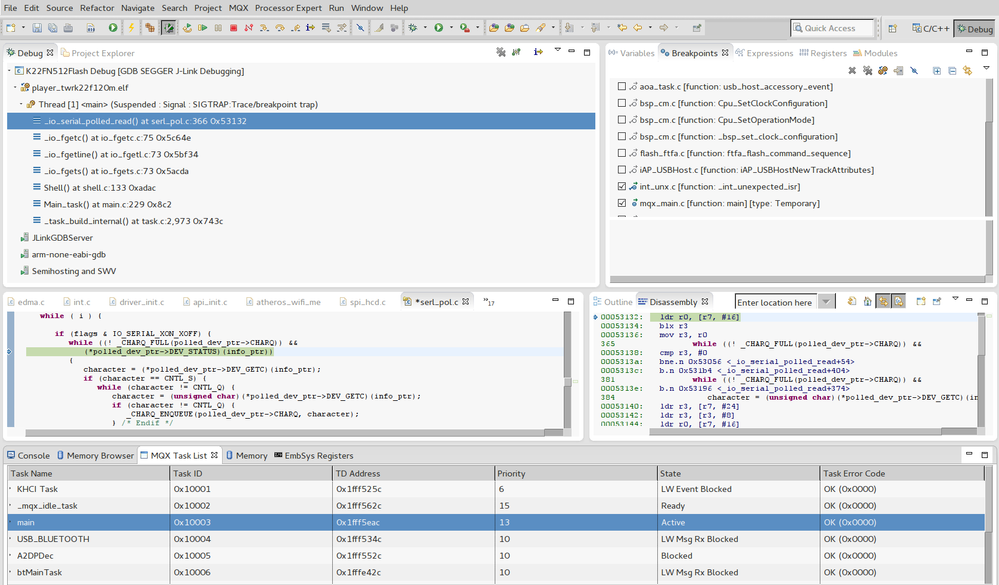Open the Processor Expert menu

289,8
